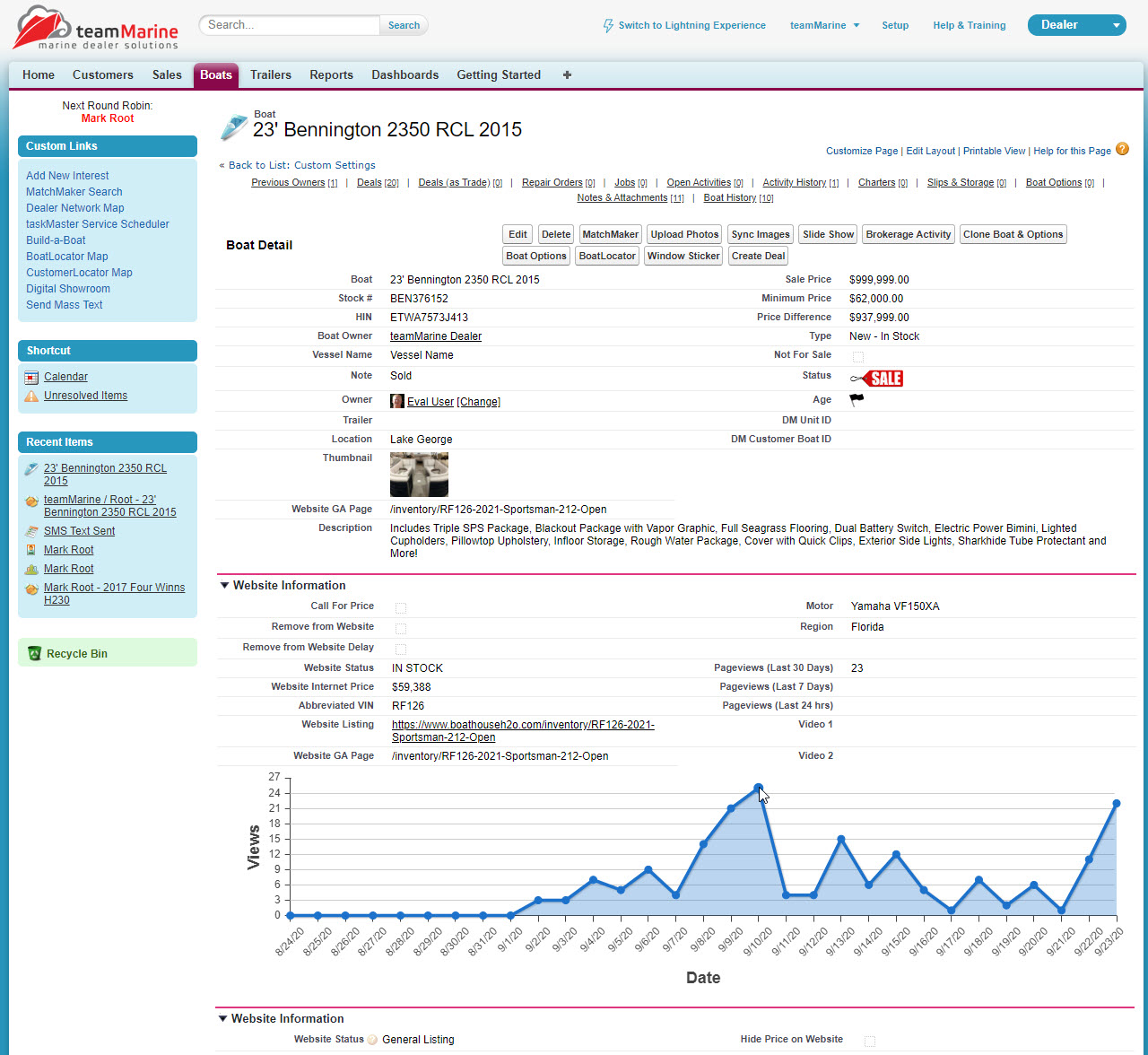Image resolution: width=1148 pixels, height=1055 pixels.
Task: Open the Recycle Bin
Action: pyautogui.click(x=77, y=653)
